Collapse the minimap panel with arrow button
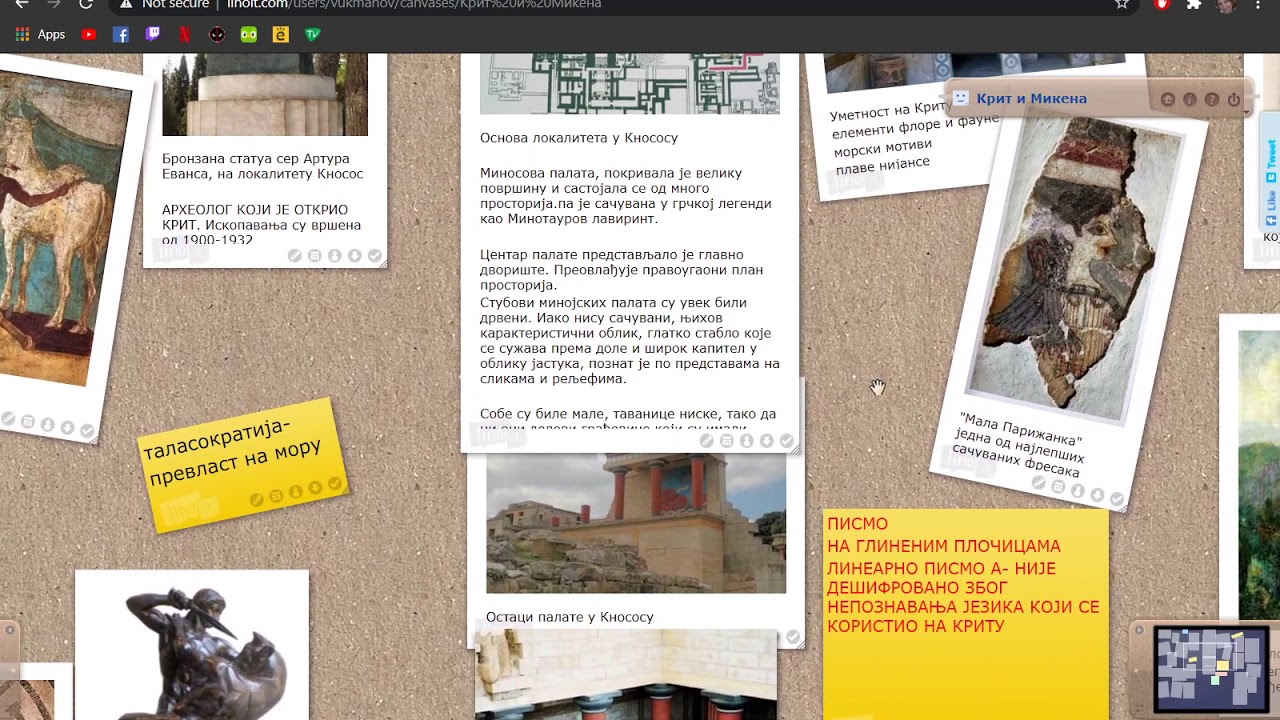1280x720 pixels. [x=1139, y=630]
